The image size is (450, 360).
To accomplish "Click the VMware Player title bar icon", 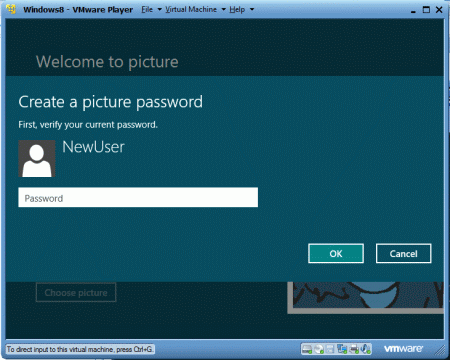I will tap(11, 9).
